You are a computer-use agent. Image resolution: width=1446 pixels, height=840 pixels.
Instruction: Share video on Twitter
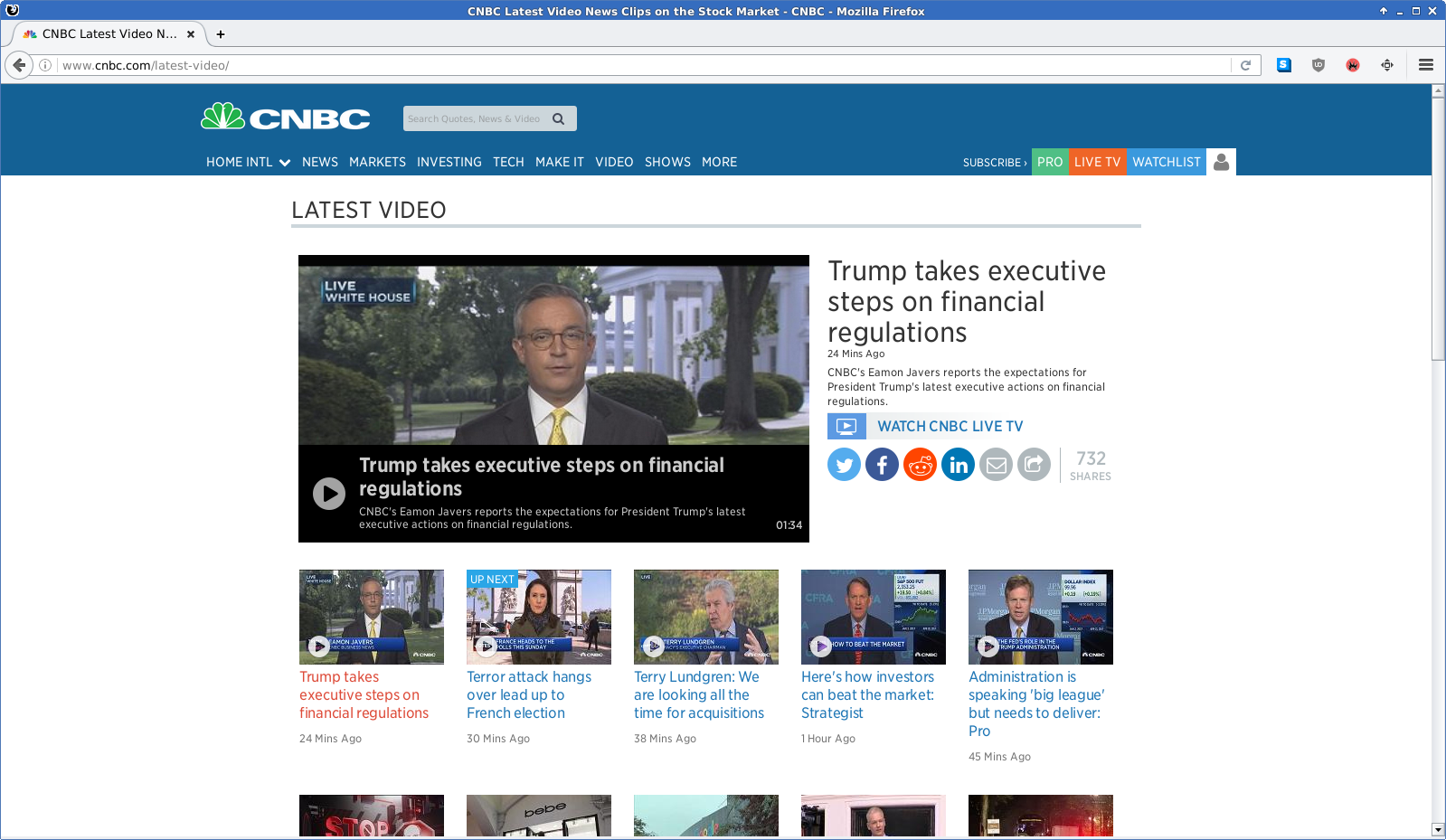(x=844, y=465)
